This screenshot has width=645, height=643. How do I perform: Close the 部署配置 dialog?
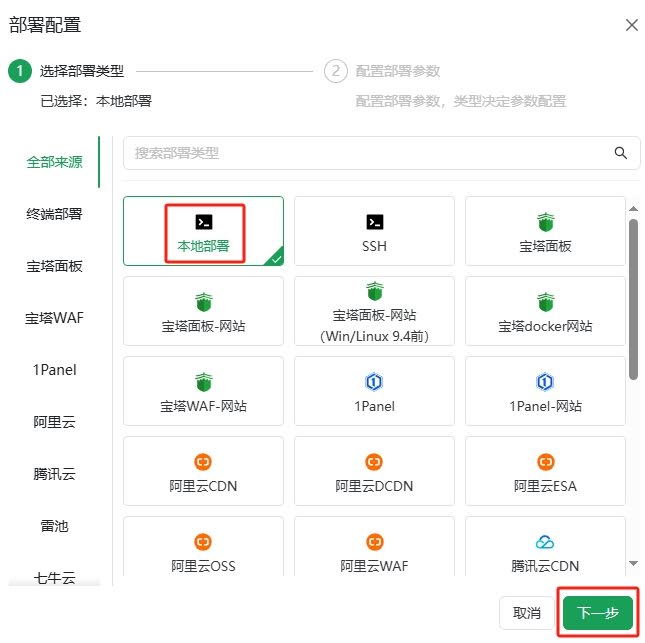631,25
